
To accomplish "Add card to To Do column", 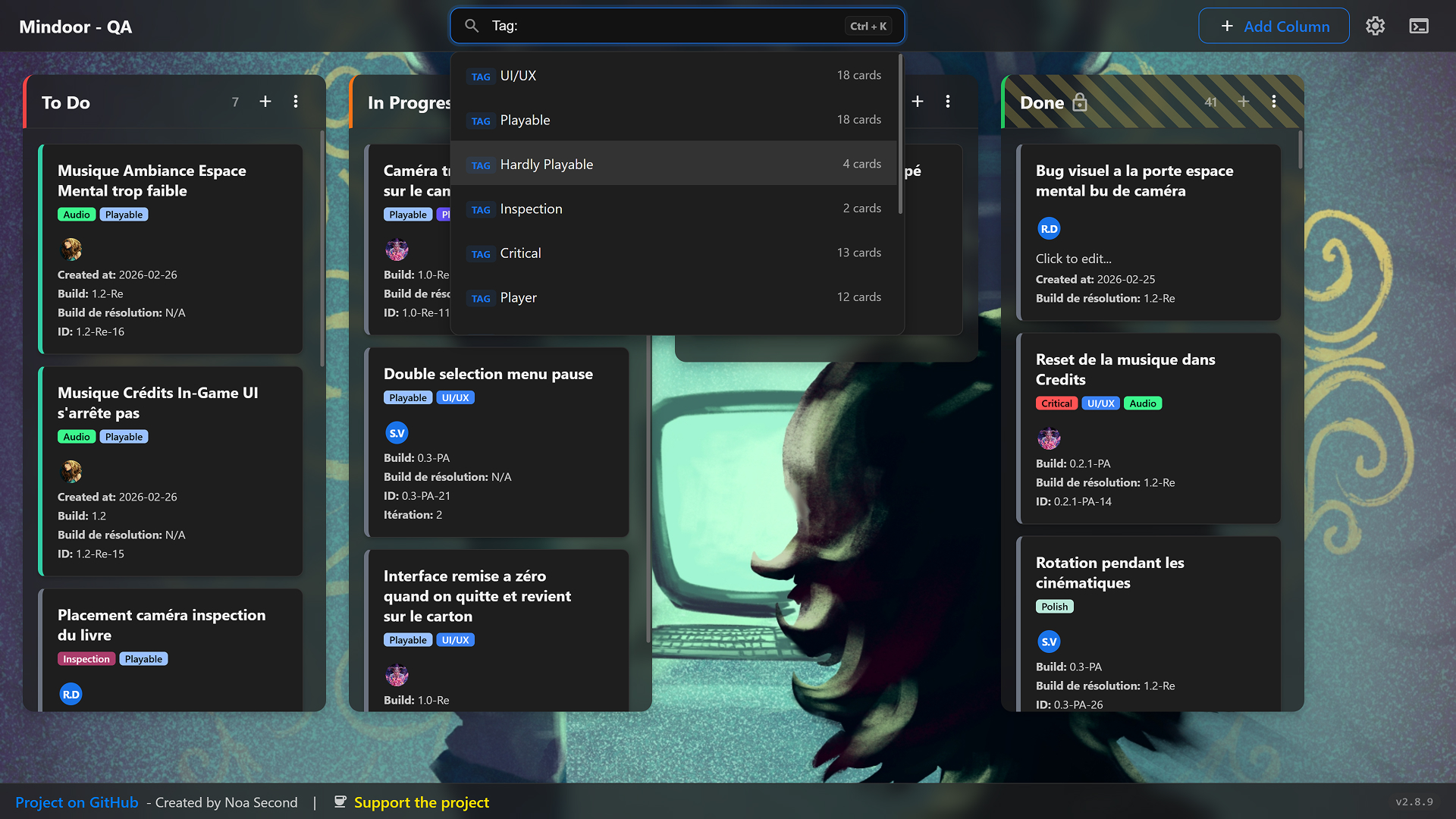I will (265, 102).
